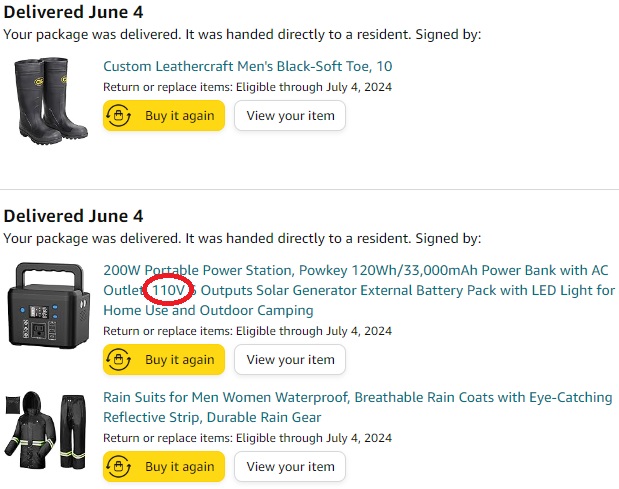Click boots return eligibility July 4 text
The height and width of the screenshot is (489, 619).
click(x=248, y=87)
